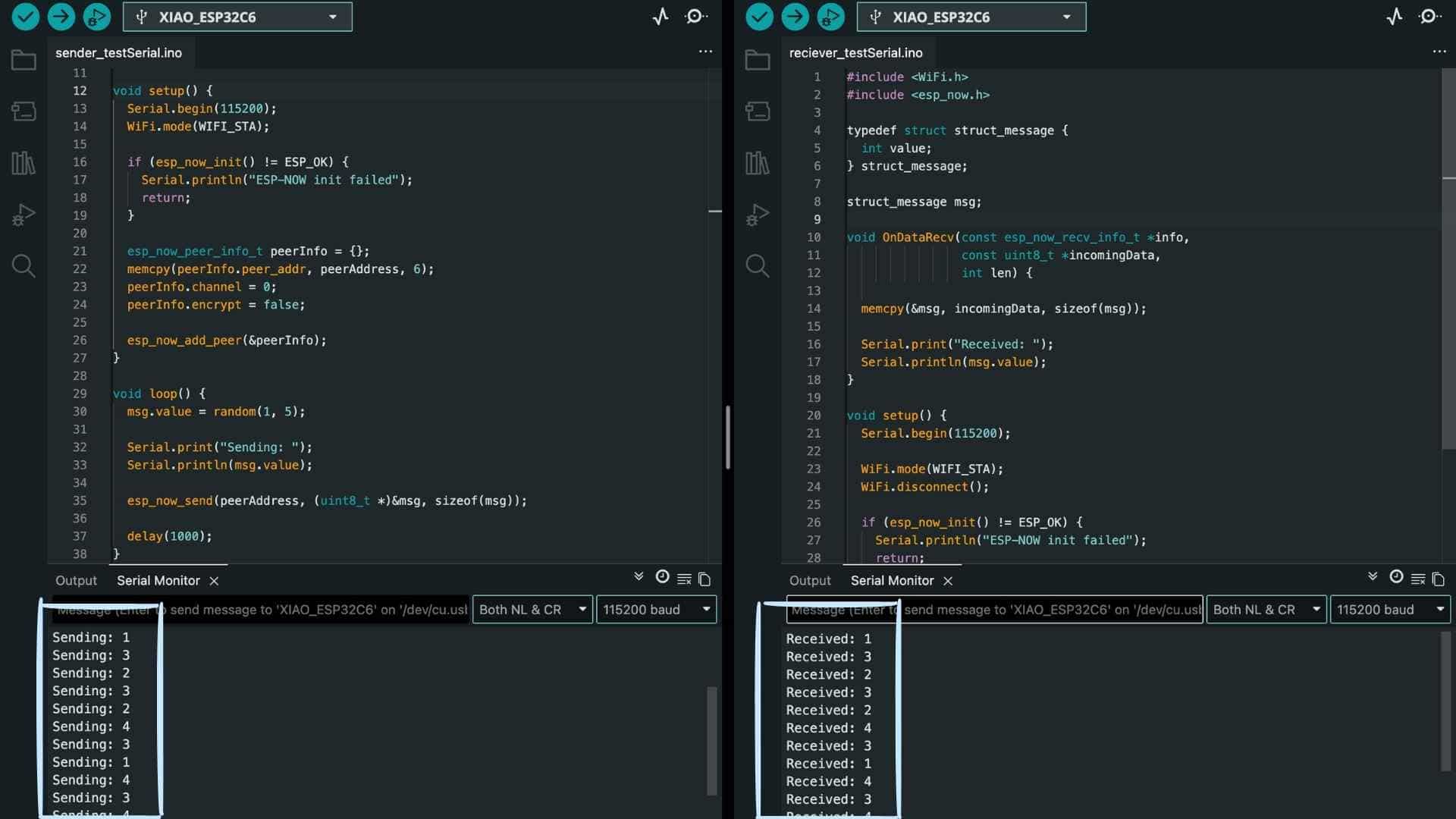Open Serial Monitor icon in right toolbar
1456x819 pixels.
(x=1430, y=17)
